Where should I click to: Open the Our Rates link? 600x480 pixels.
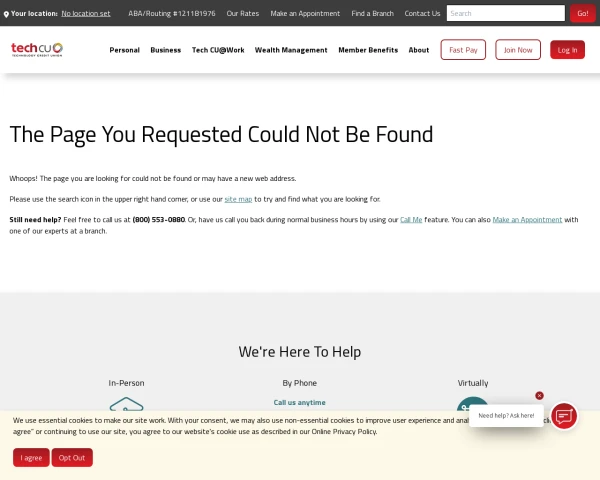(x=243, y=13)
